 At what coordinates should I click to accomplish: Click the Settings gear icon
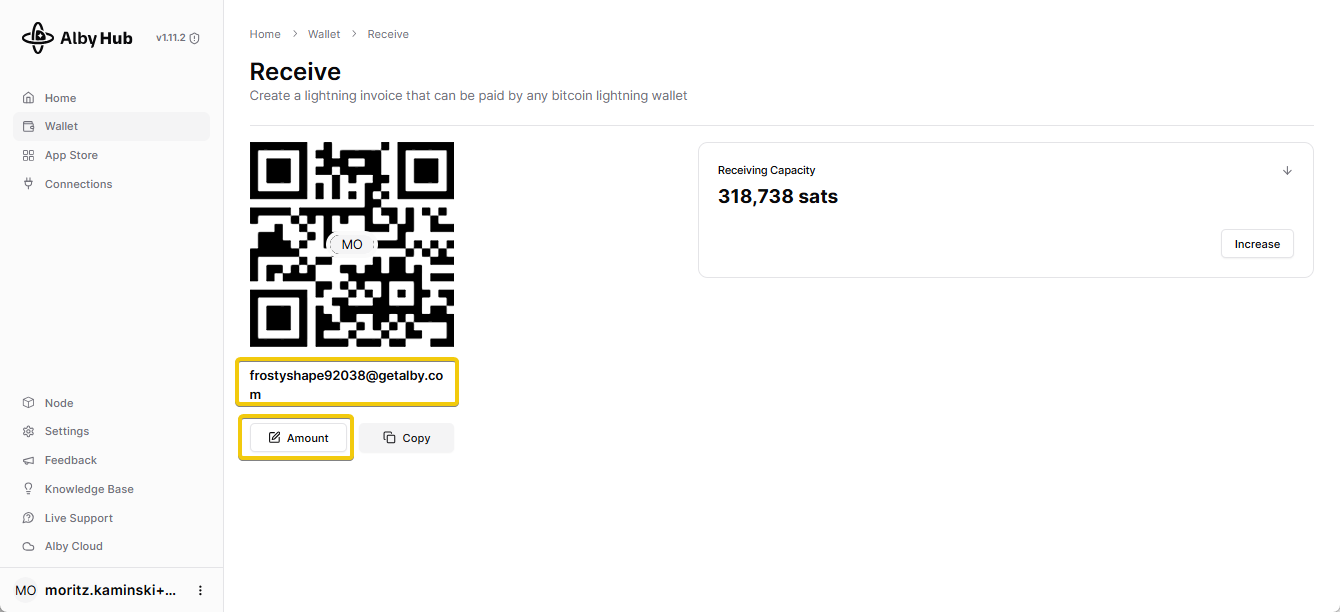pyautogui.click(x=28, y=432)
